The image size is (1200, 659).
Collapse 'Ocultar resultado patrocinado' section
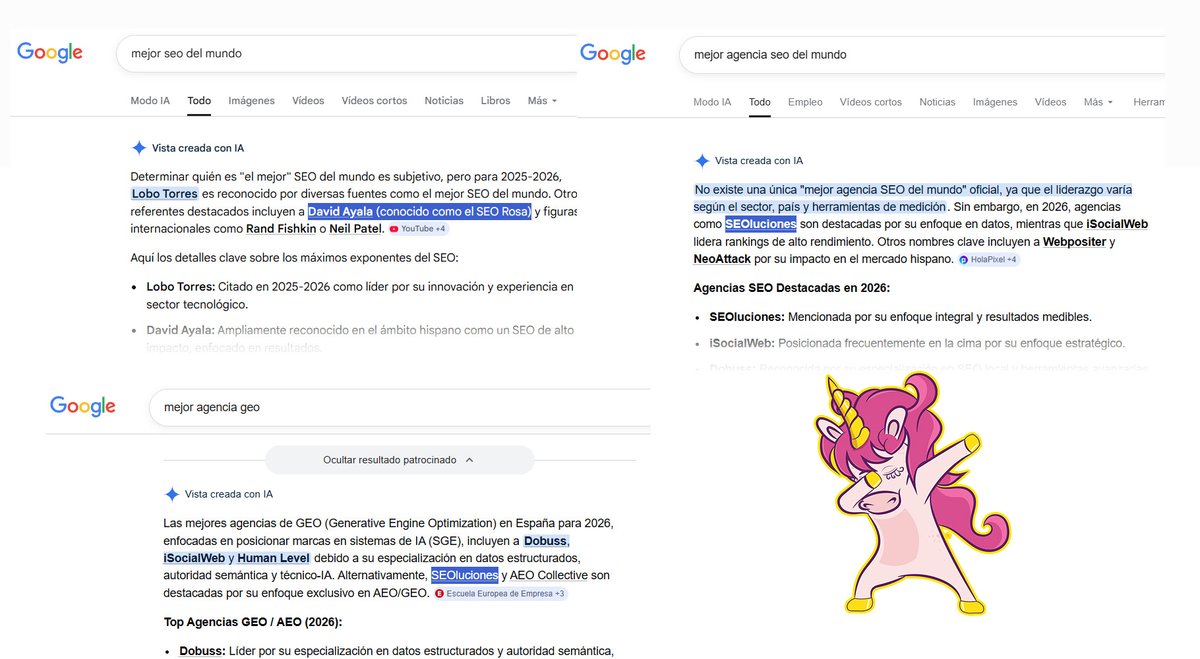[x=399, y=460]
